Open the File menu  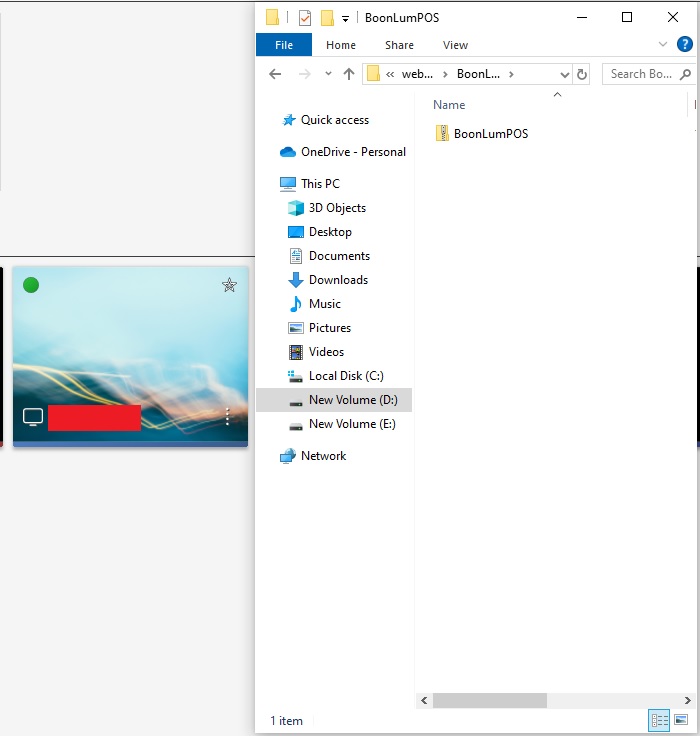pos(284,45)
